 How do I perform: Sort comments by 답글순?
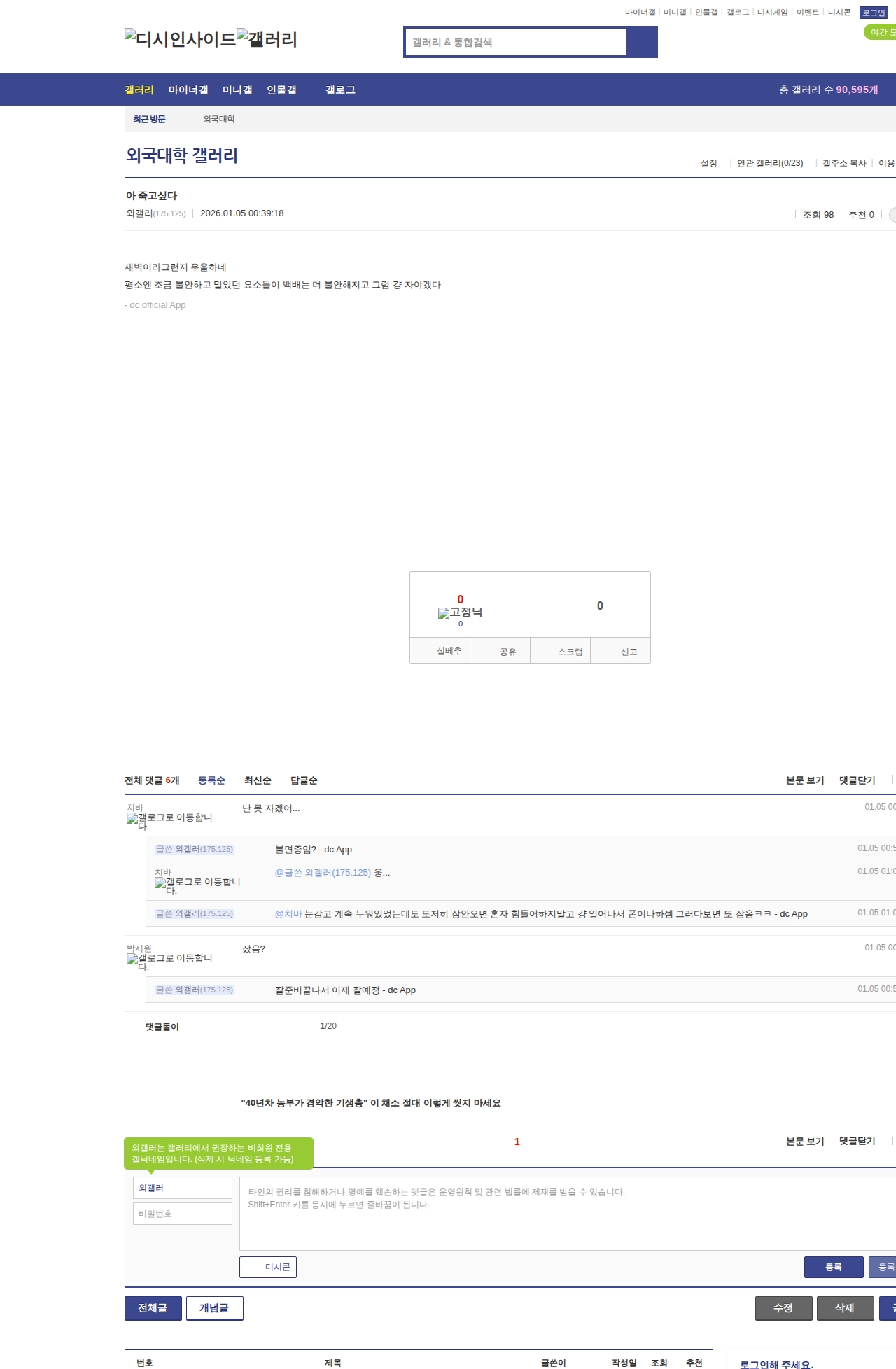304,780
